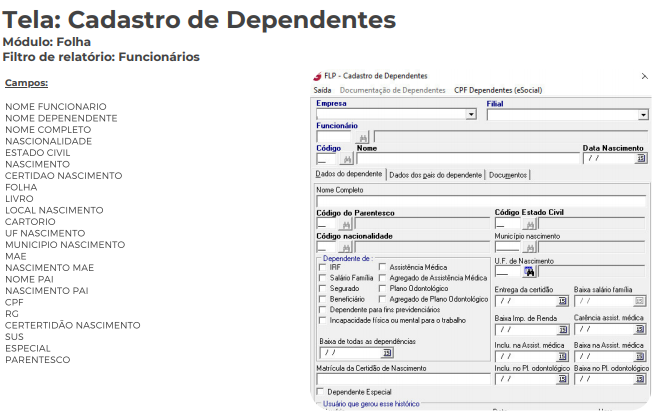
Task: Click 'MUNICIPIO NASCIMENTO' in the Campos list
Action: pos(65,245)
